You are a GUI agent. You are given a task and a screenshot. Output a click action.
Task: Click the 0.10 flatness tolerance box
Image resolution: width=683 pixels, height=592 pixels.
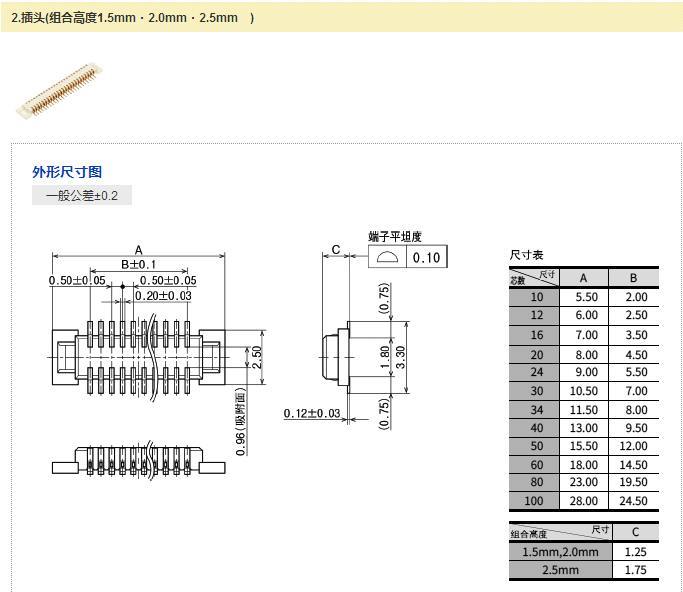(x=426, y=258)
